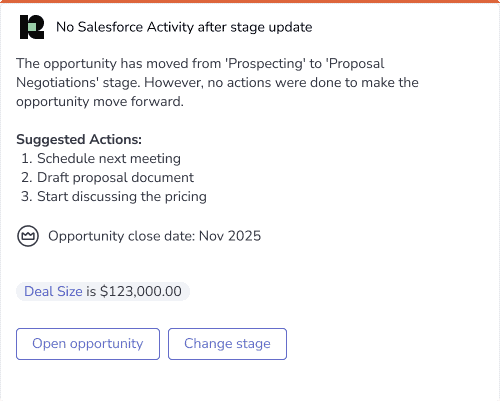500x401 pixels.
Task: Click the 'Opportunity close date' label
Action: point(121,236)
